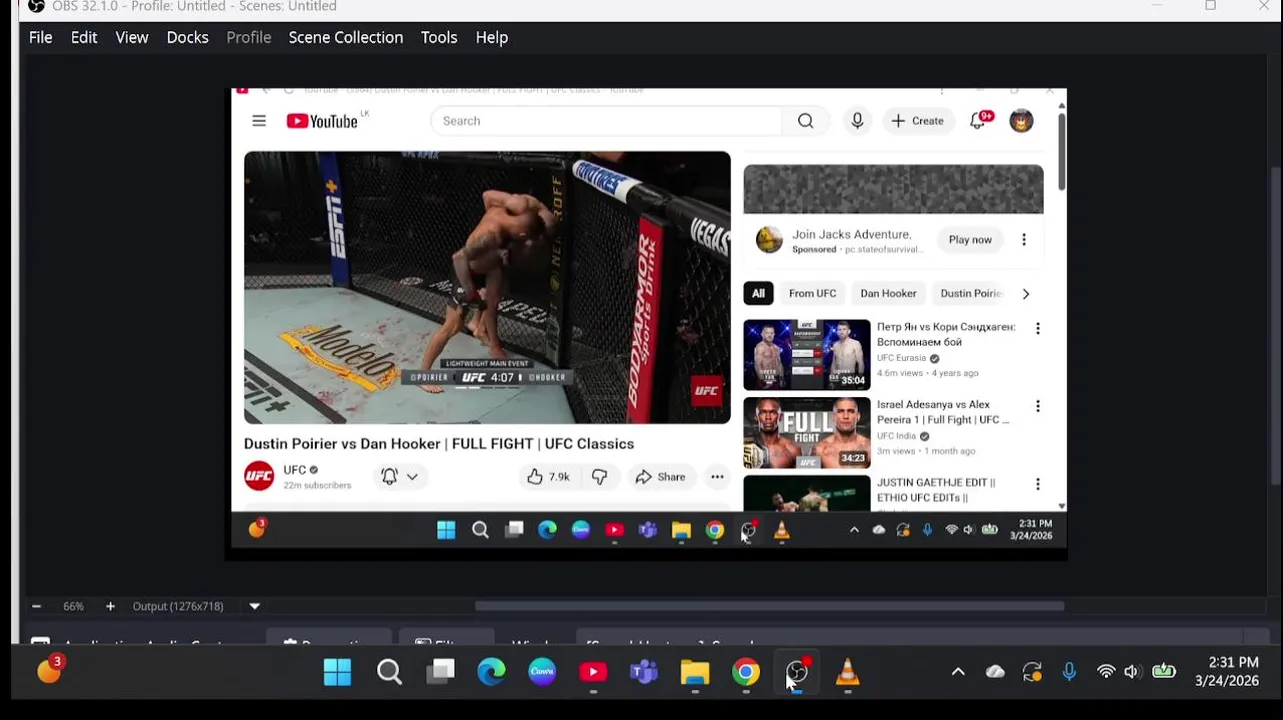This screenshot has width=1283, height=720.
Task: Click the Create button on YouTube
Action: coord(918,121)
